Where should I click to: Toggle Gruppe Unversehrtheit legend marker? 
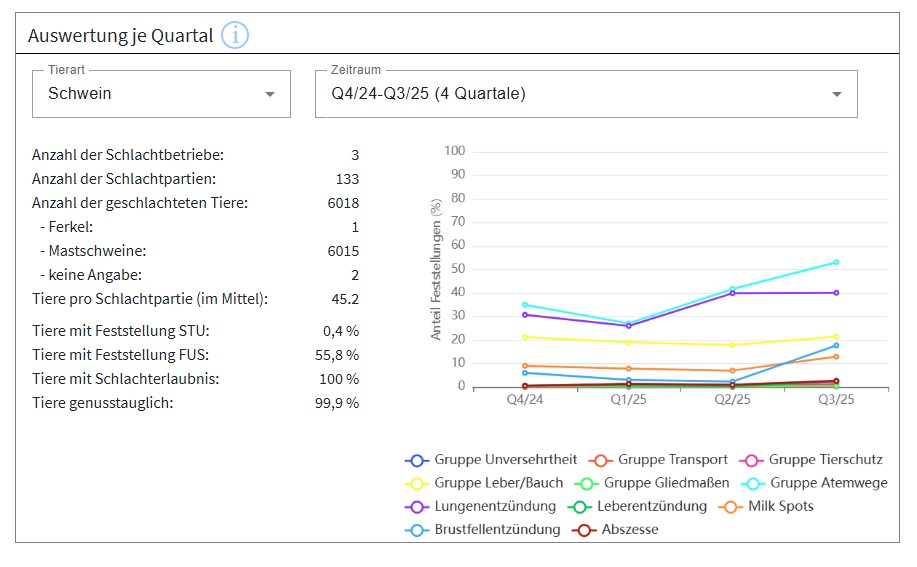tap(417, 460)
